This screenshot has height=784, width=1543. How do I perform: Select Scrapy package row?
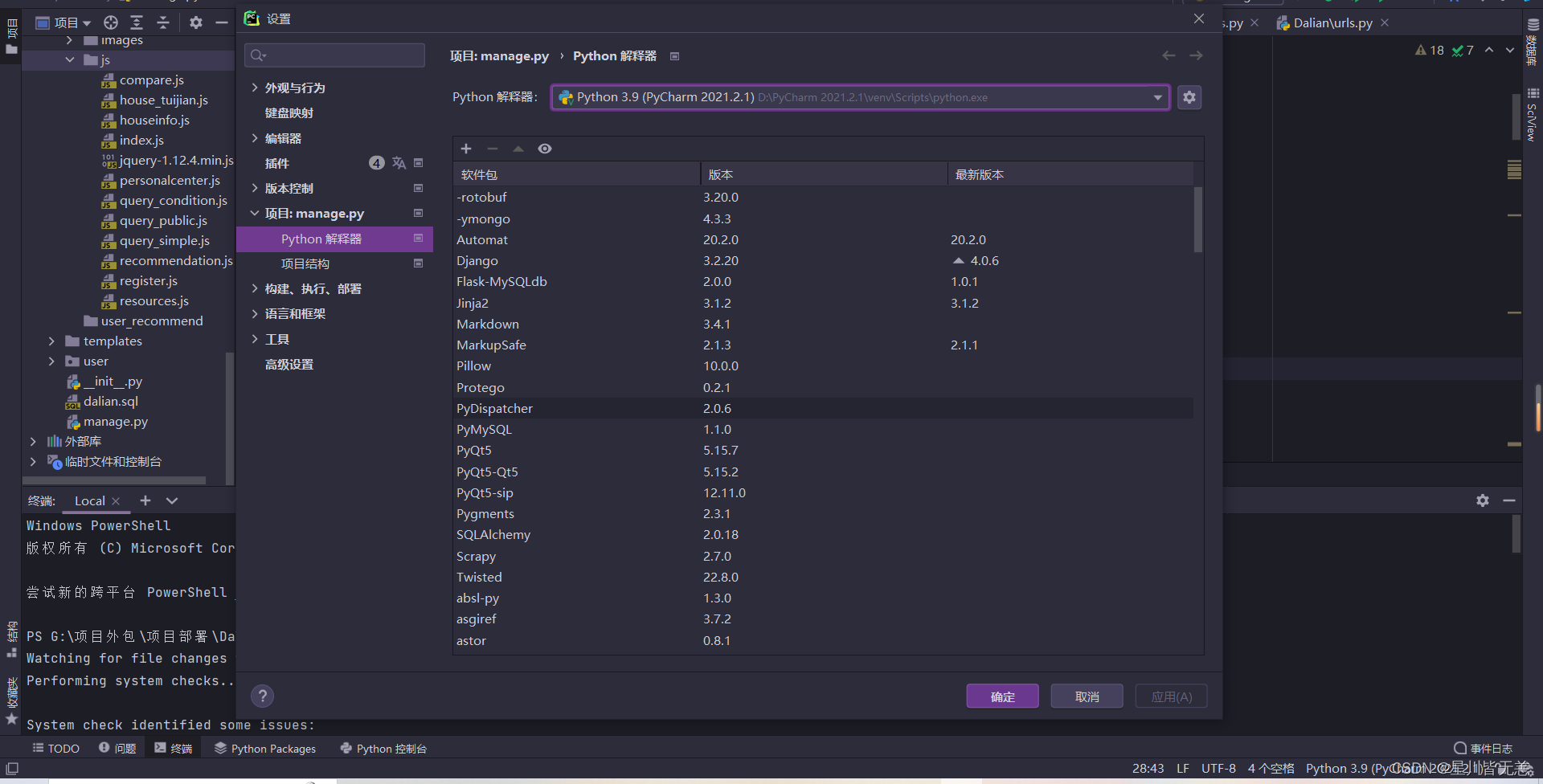(x=823, y=556)
